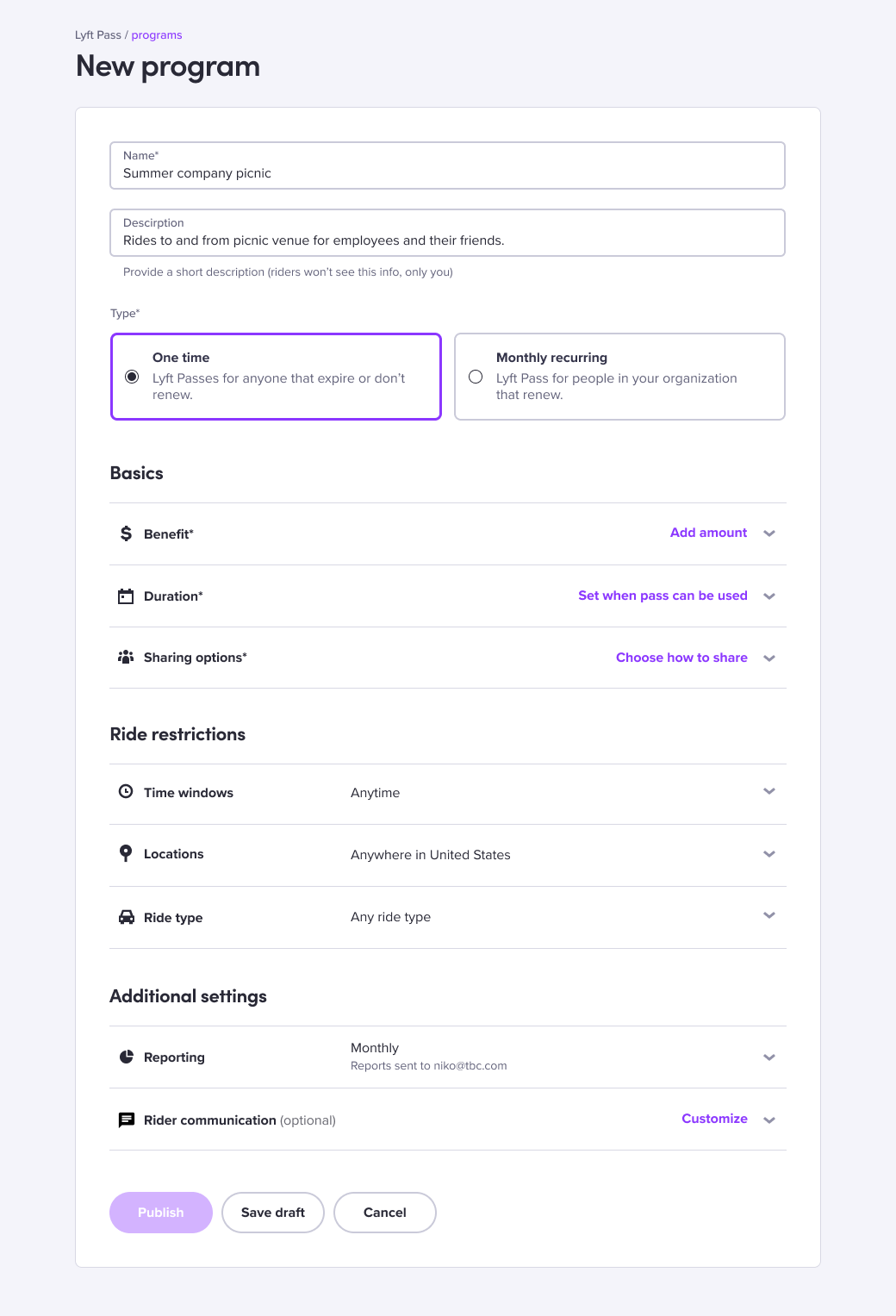
Task: Expand the Time windows chevron
Action: (x=769, y=791)
